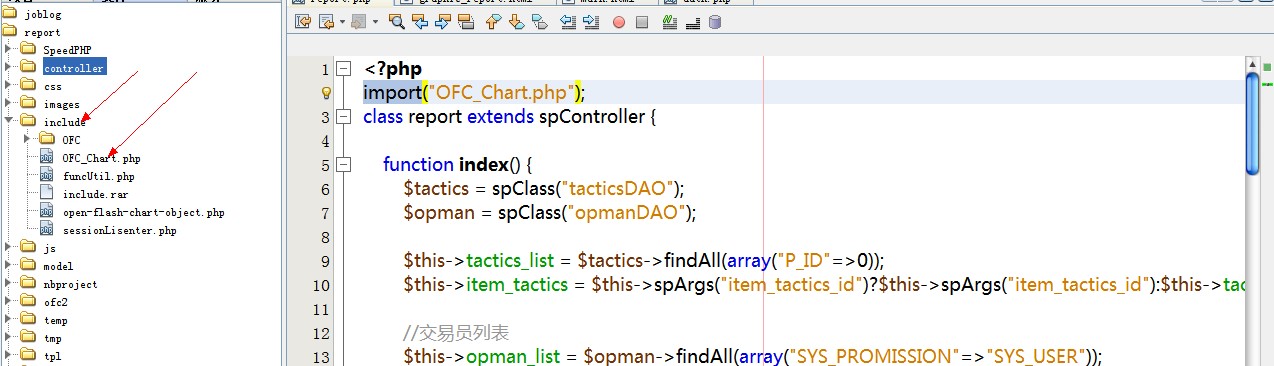Click Shift Line Right icon
Viewport: 1274px width, 366px height.
coord(592,22)
